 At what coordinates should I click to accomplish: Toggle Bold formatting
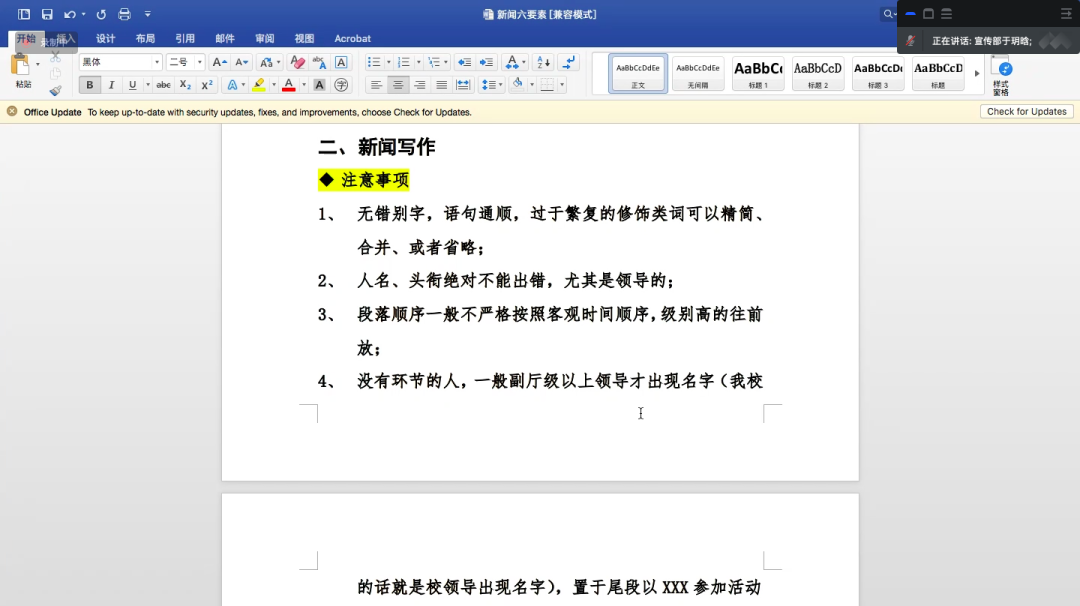coord(90,85)
